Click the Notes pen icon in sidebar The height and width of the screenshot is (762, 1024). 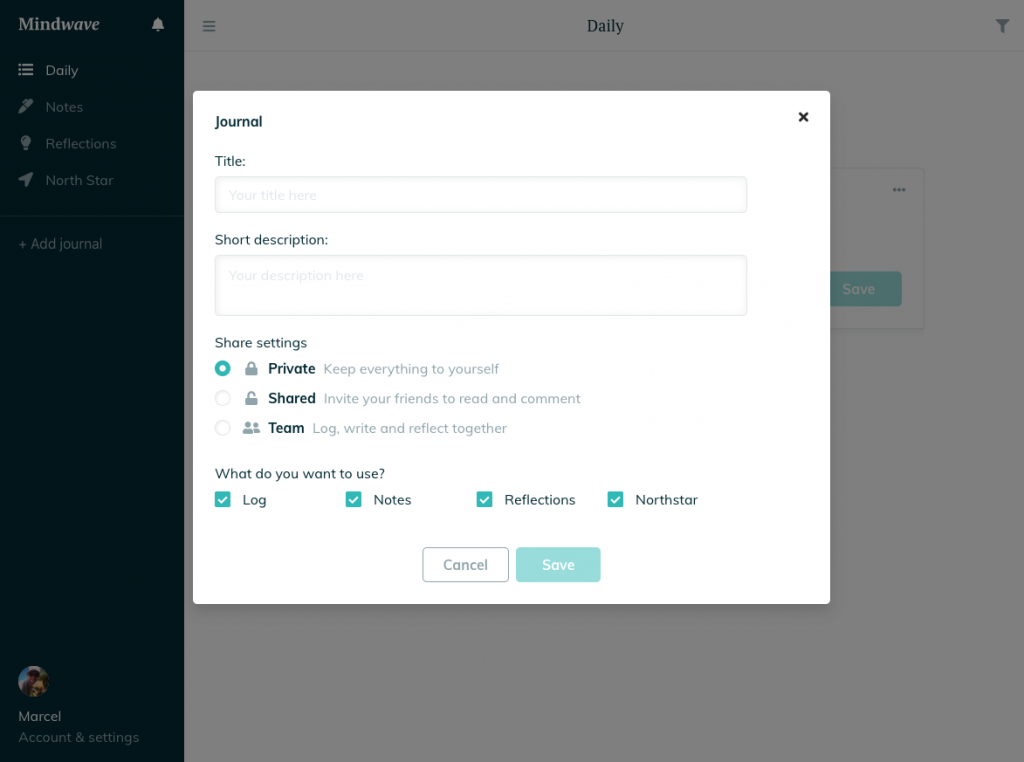click(25, 106)
